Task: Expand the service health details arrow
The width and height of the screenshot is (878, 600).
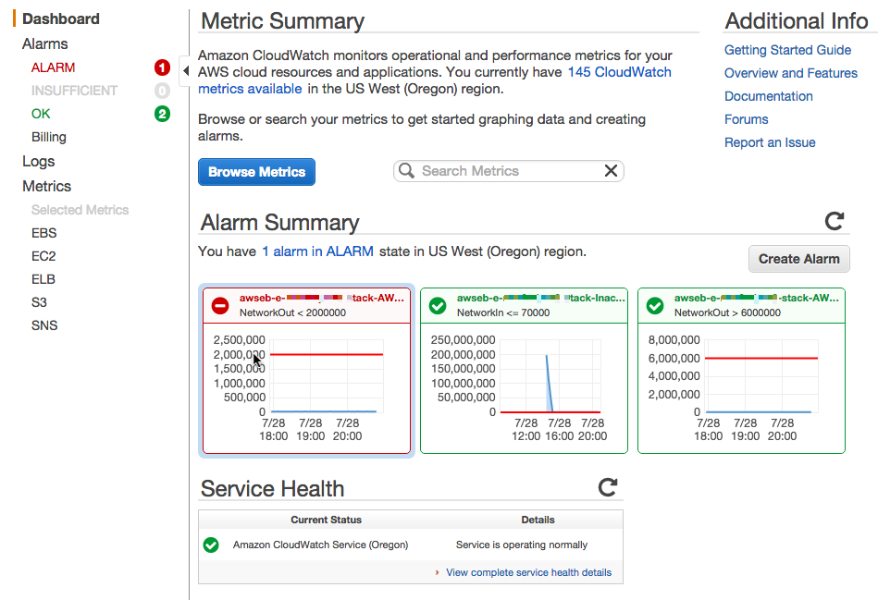Action: click(437, 573)
